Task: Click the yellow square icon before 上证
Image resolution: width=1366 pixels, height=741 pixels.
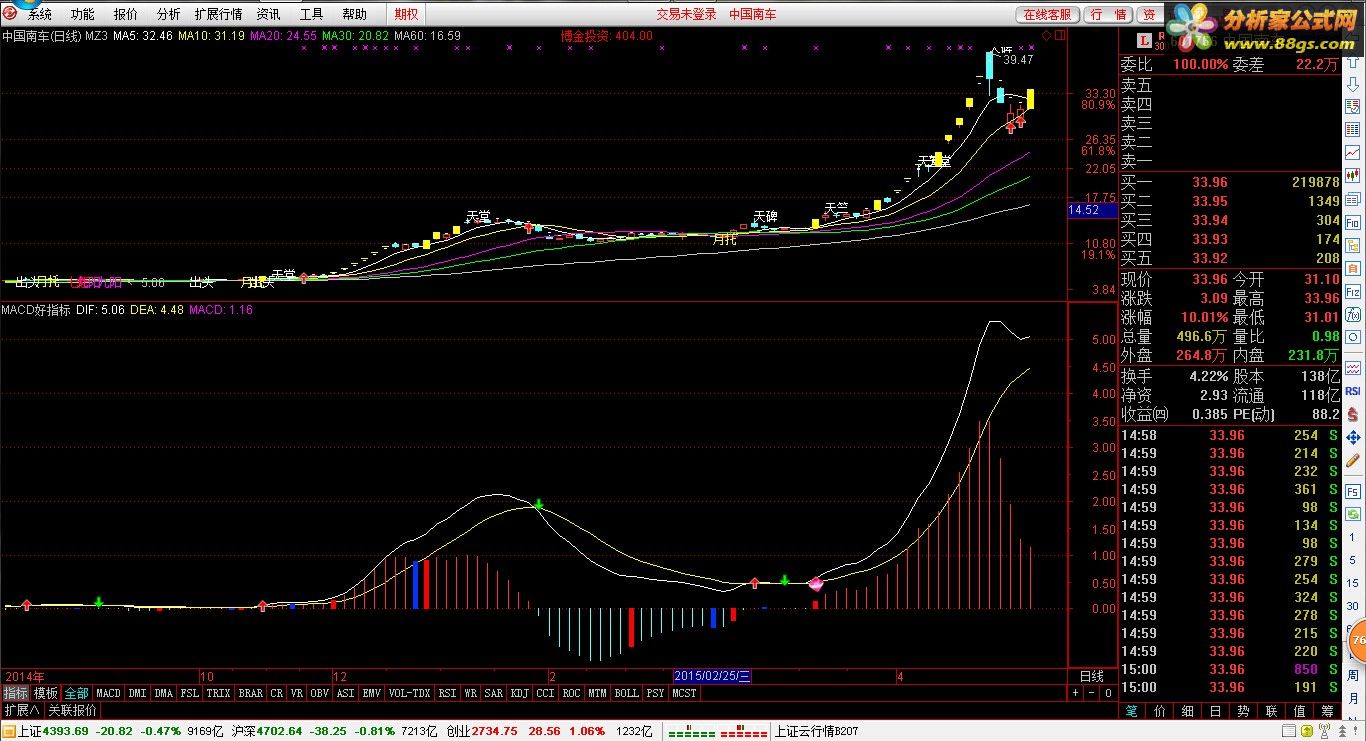Action: 9,731
